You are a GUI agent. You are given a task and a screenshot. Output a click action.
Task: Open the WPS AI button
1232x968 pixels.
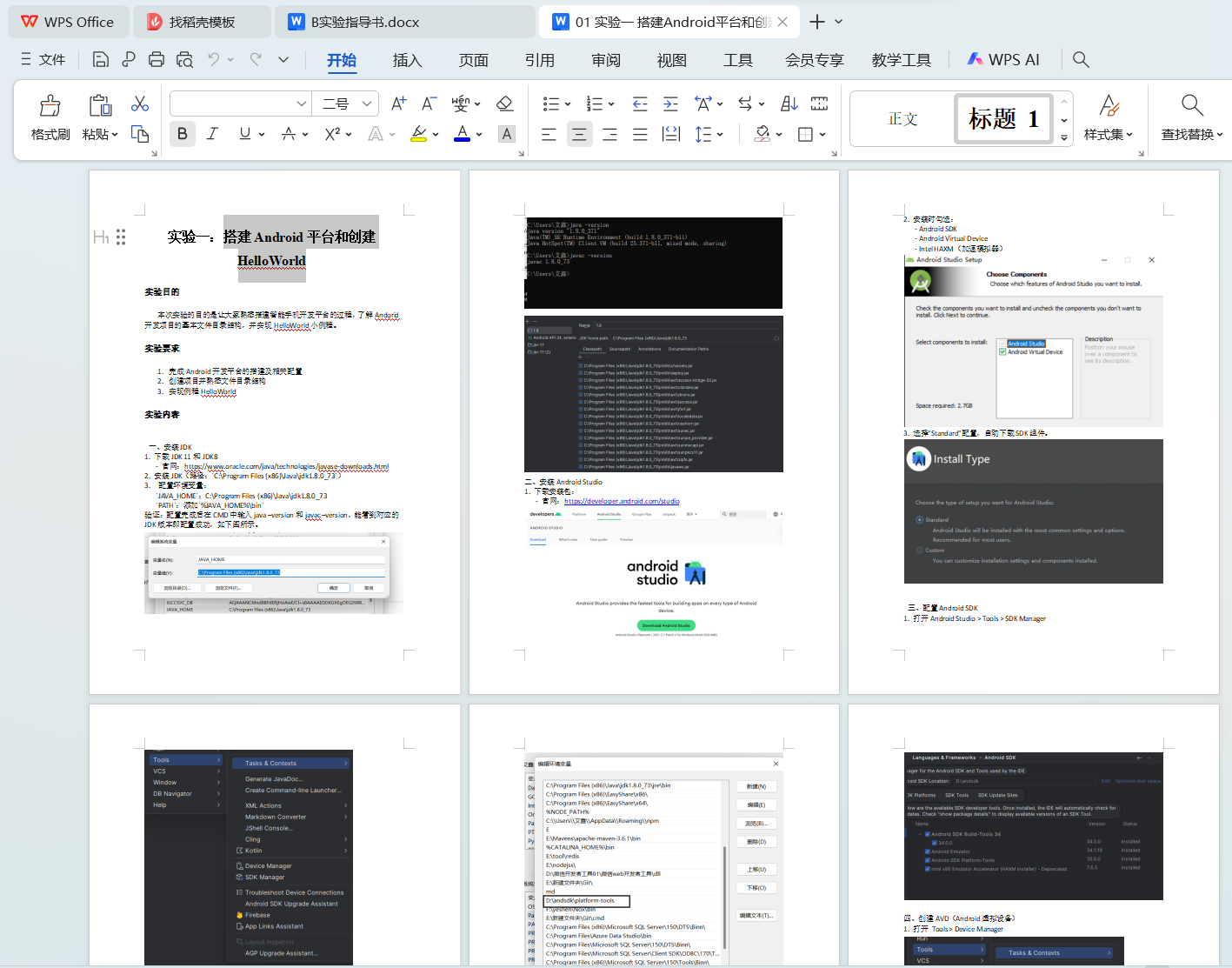tap(1003, 59)
